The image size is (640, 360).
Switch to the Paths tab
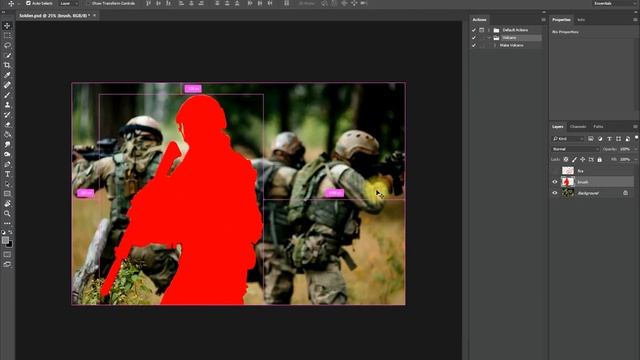tap(598, 127)
